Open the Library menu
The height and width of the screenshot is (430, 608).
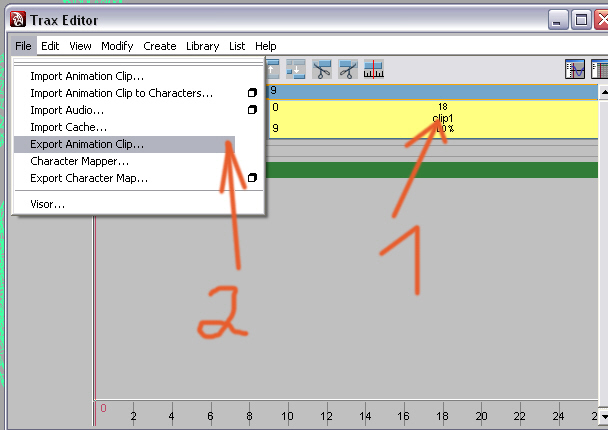point(202,46)
